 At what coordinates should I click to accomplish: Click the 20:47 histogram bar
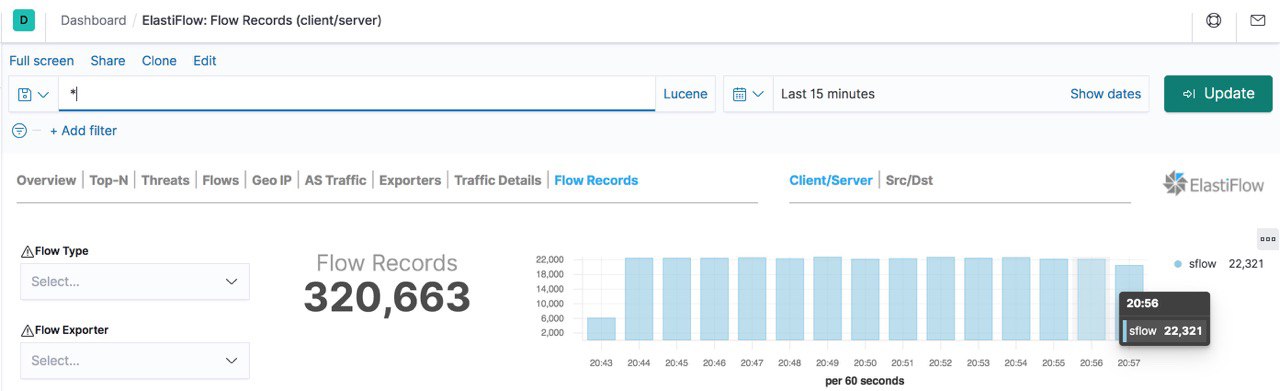[752, 299]
